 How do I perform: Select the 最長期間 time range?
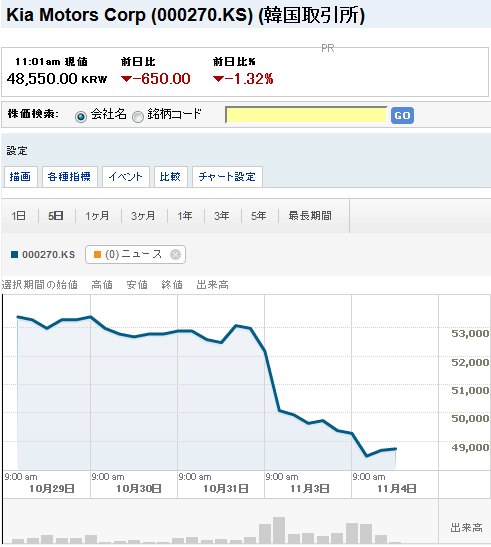coord(310,216)
